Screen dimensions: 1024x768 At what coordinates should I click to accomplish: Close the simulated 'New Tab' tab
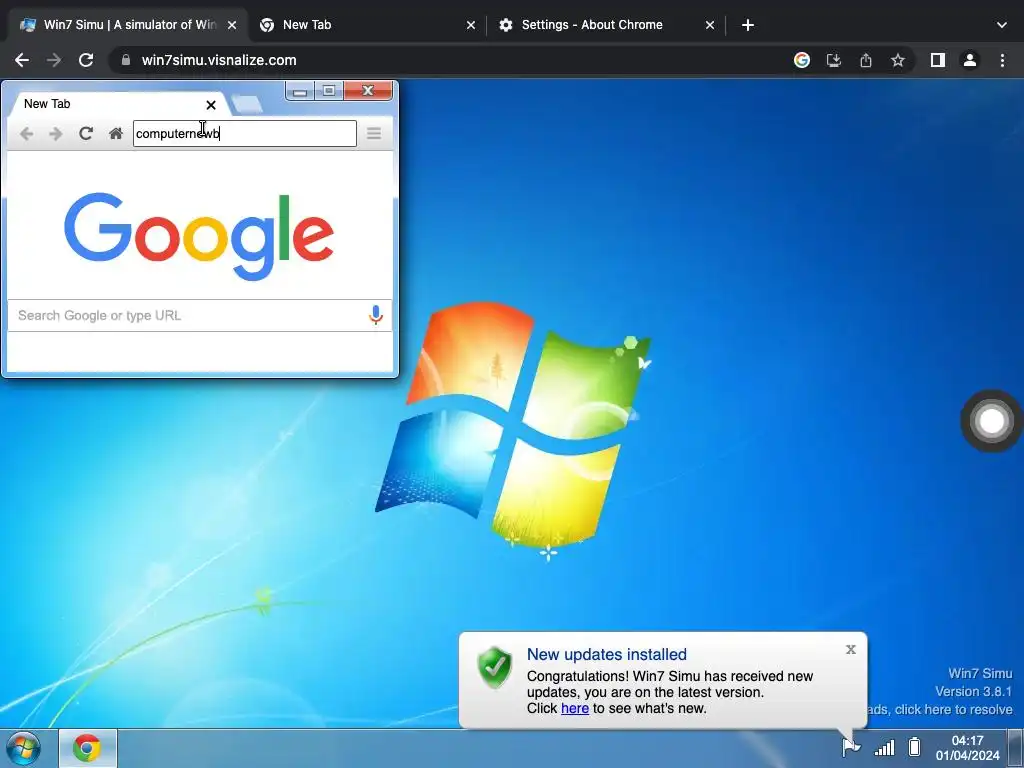(x=211, y=104)
